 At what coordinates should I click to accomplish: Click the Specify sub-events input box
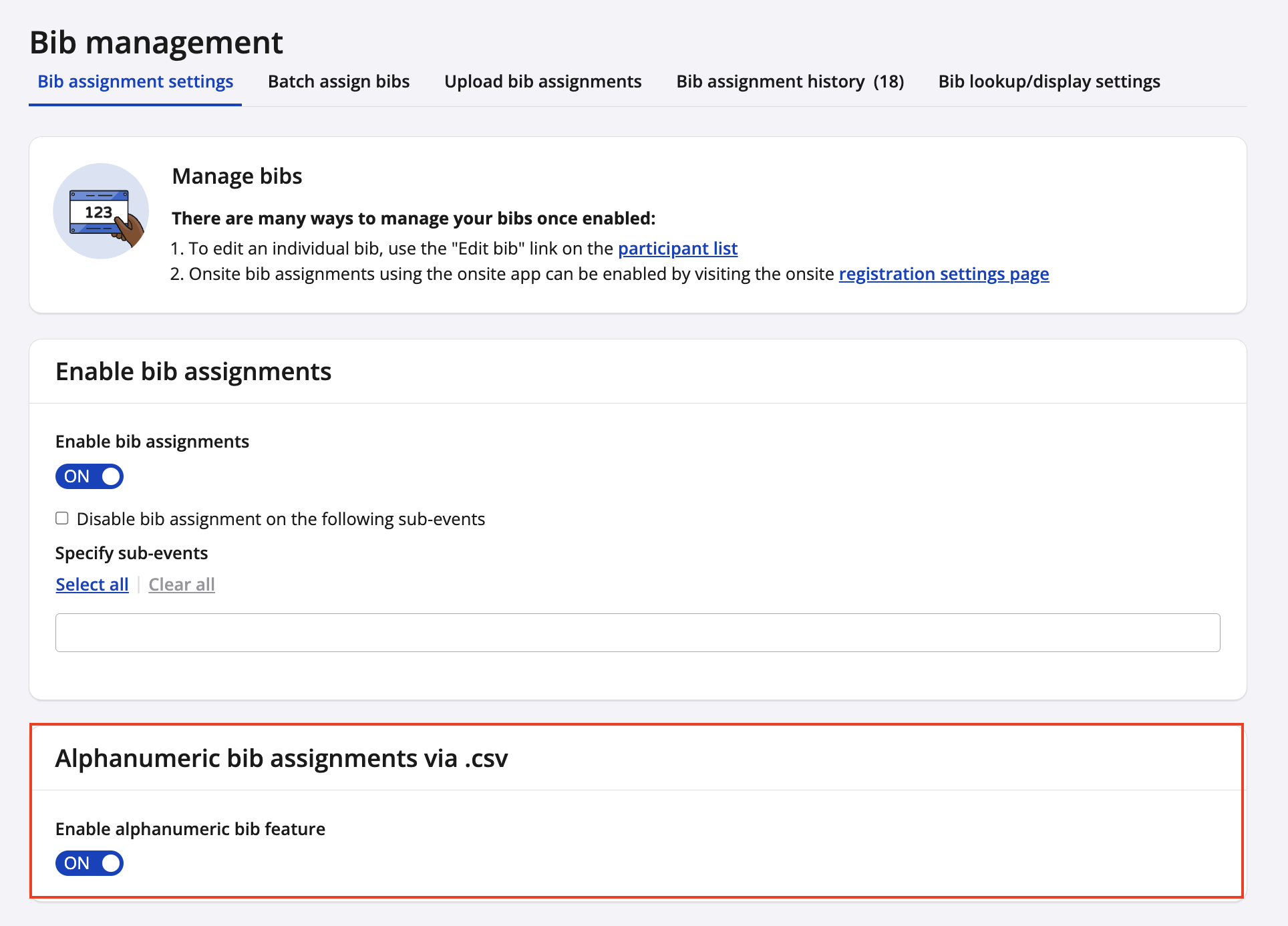(x=637, y=633)
